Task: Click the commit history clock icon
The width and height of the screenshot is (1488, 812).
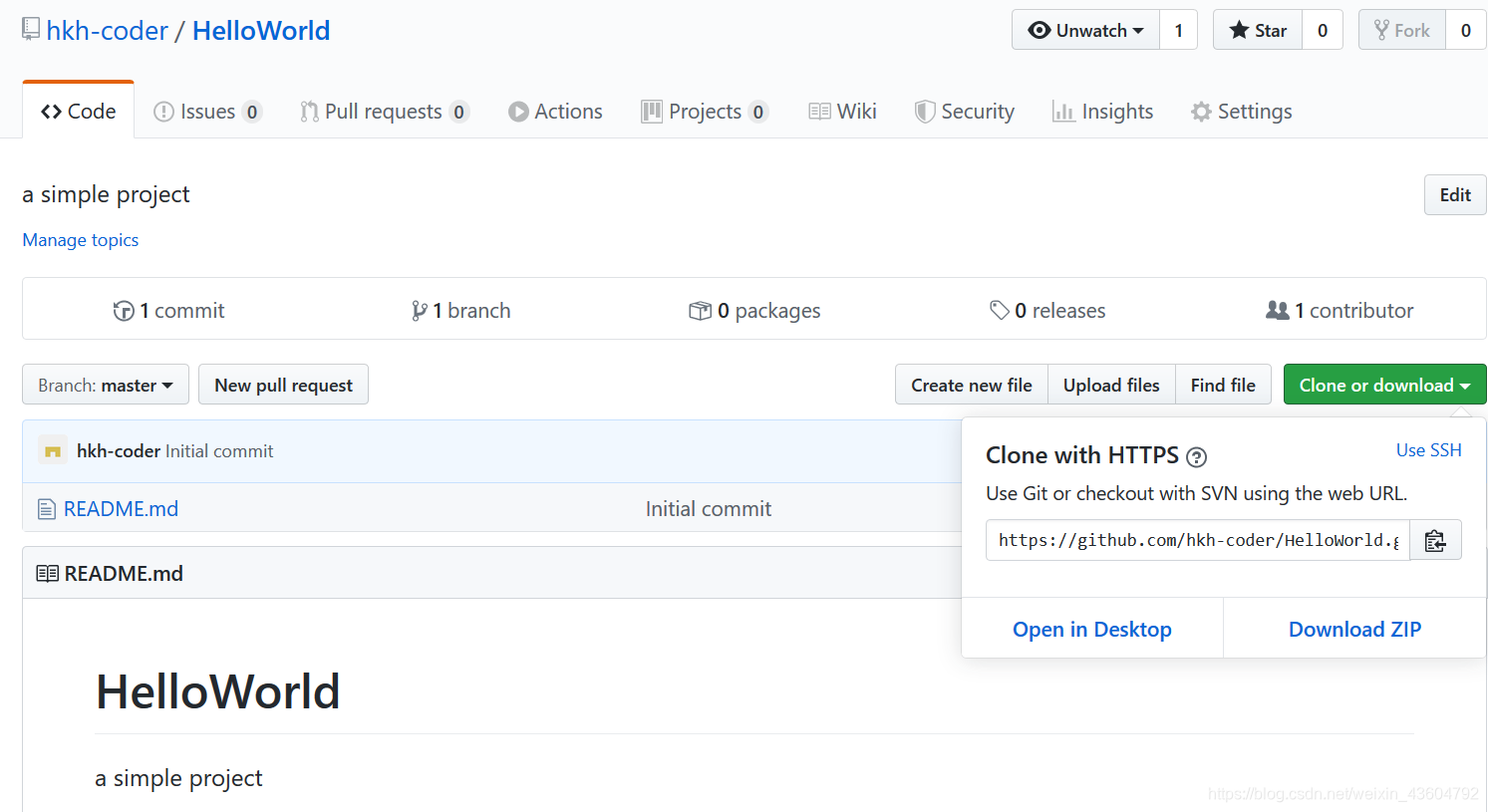Action: (x=124, y=311)
